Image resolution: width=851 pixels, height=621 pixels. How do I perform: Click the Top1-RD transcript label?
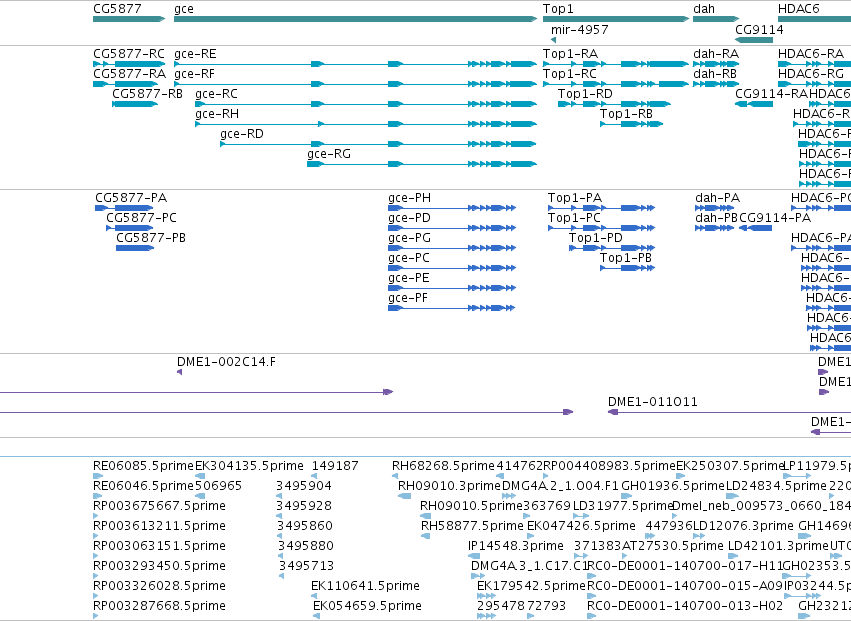click(x=585, y=94)
